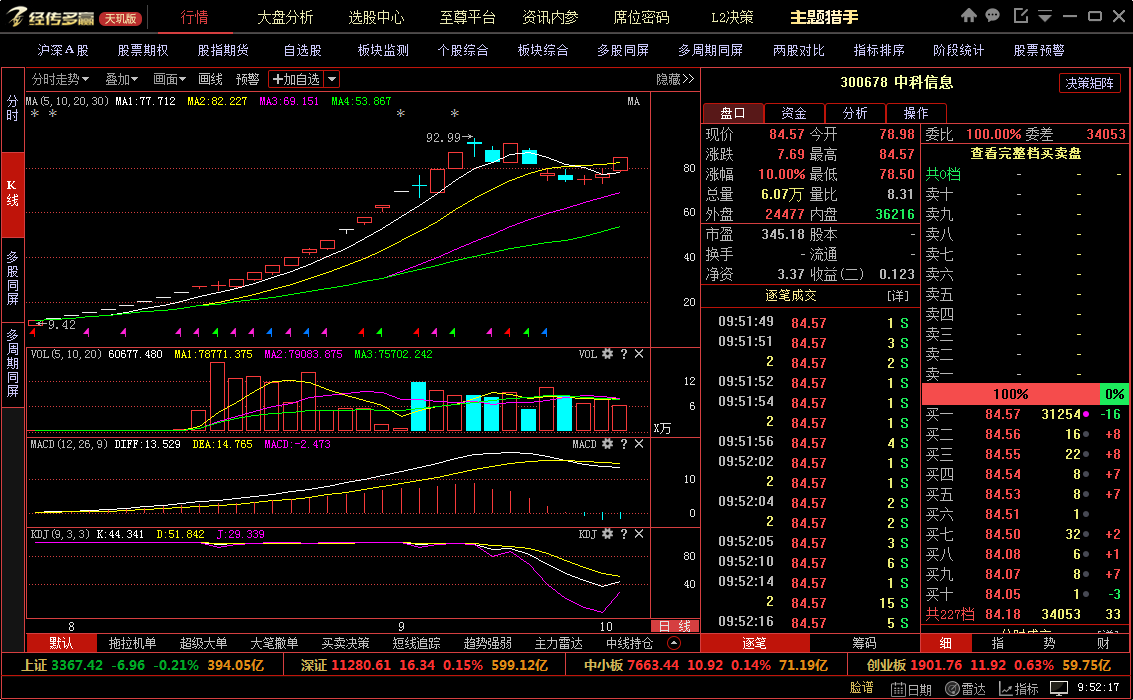This screenshot has width=1133, height=700.
Task: Open MACD panel settings gear icon
Action: (607, 444)
